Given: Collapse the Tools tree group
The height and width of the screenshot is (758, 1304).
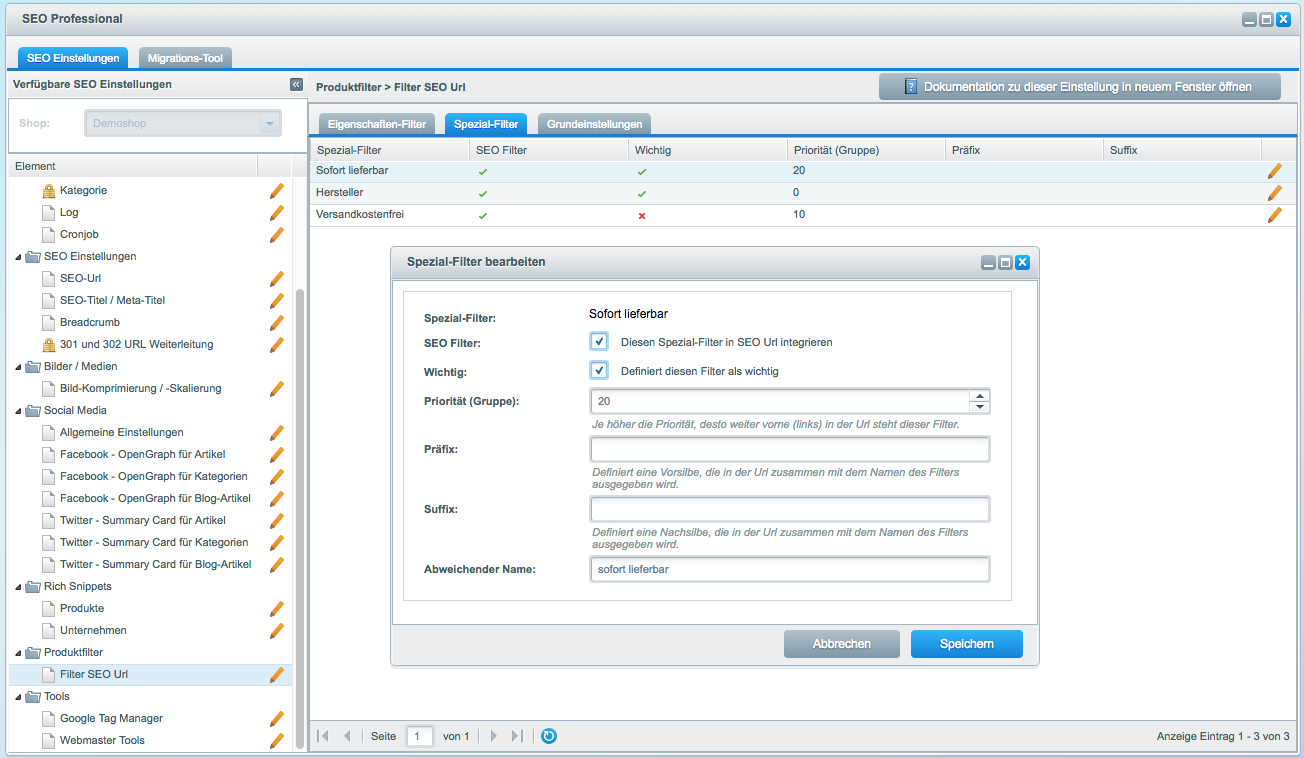Looking at the screenshot, I should coord(19,697).
